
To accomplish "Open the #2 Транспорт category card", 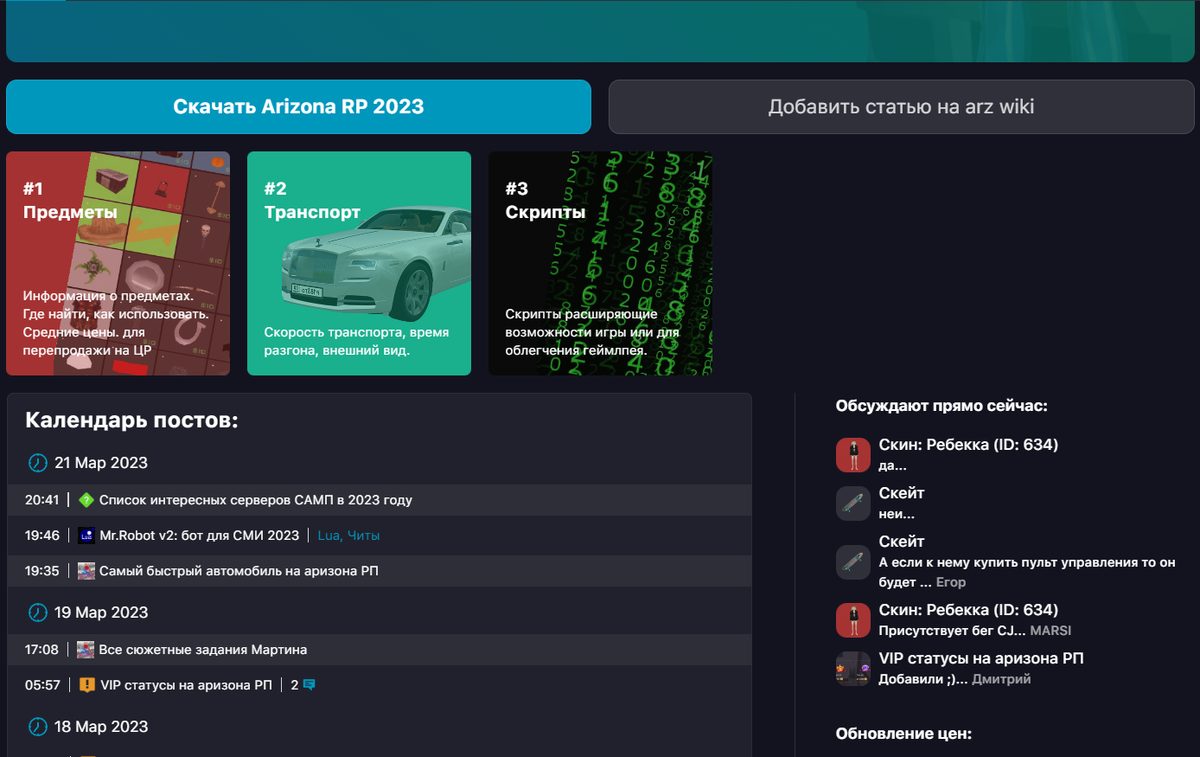I will pyautogui.click(x=359, y=263).
